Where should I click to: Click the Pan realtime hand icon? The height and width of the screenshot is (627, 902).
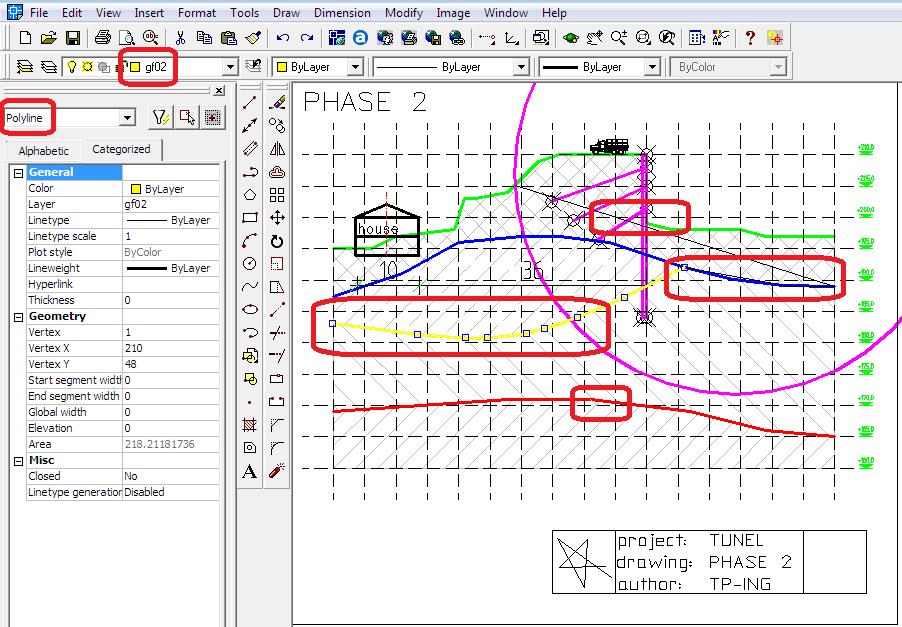tap(595, 38)
